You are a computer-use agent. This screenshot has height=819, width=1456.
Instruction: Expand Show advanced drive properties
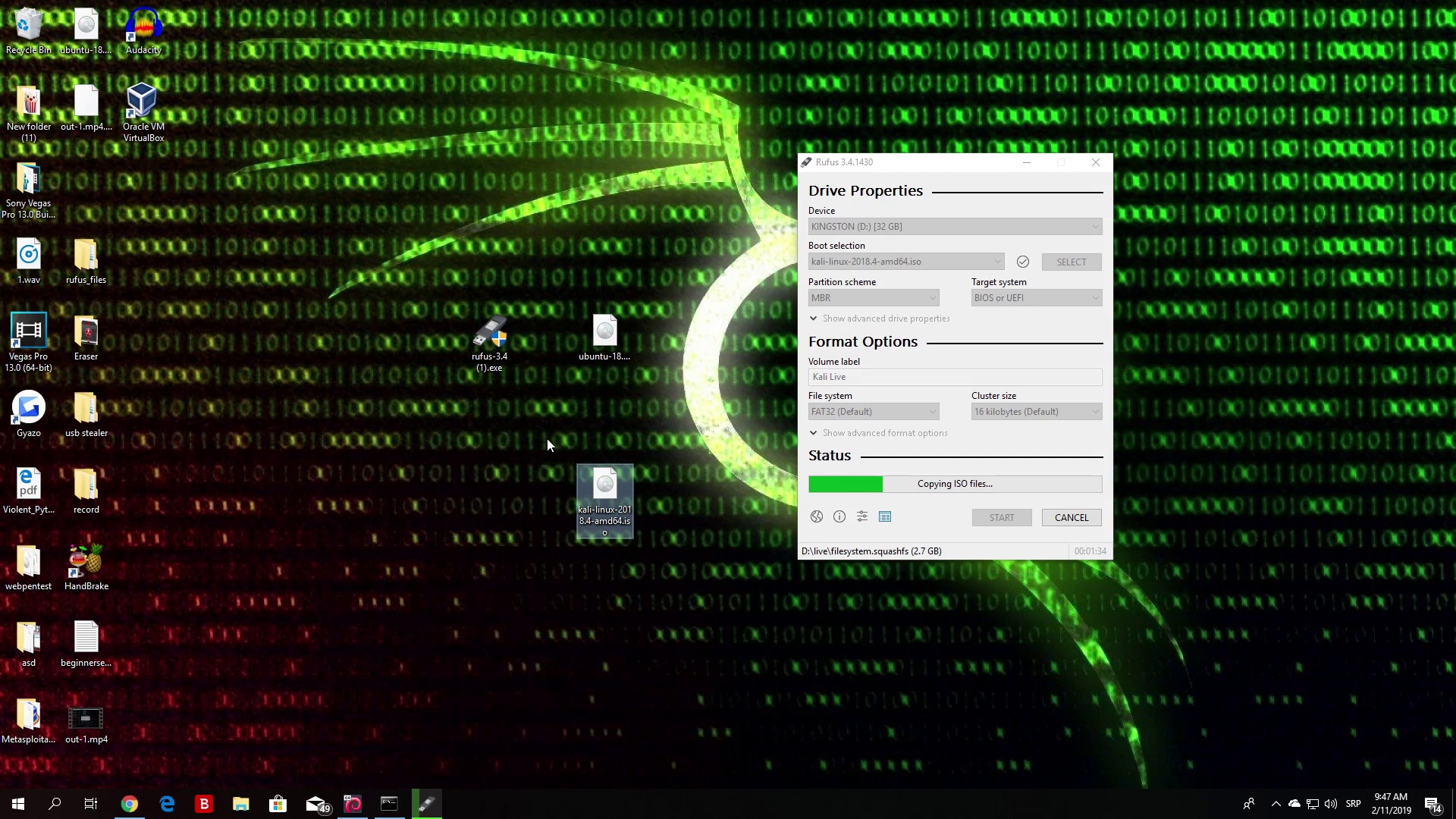[x=880, y=318]
